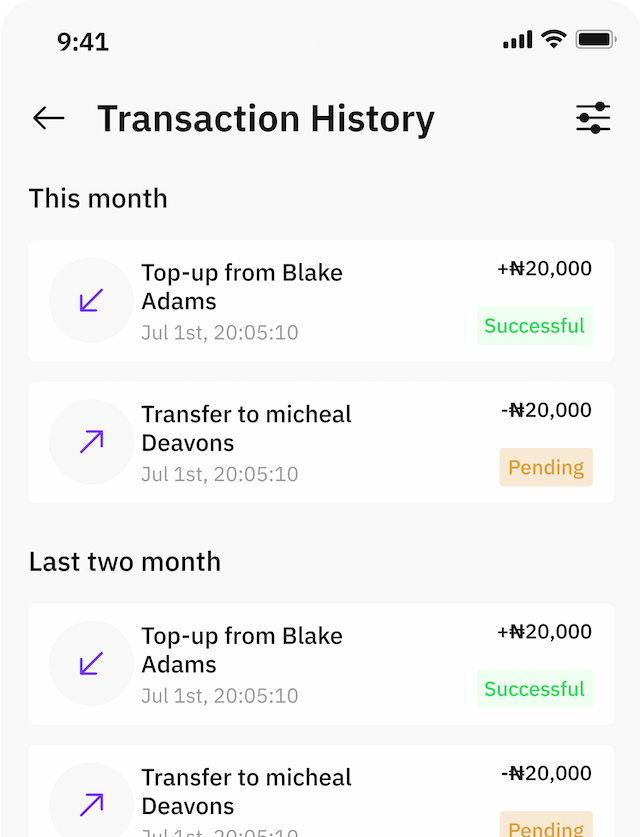The width and height of the screenshot is (640, 837).
Task: Tap the +₦20,000 amount in This month
Action: click(544, 269)
